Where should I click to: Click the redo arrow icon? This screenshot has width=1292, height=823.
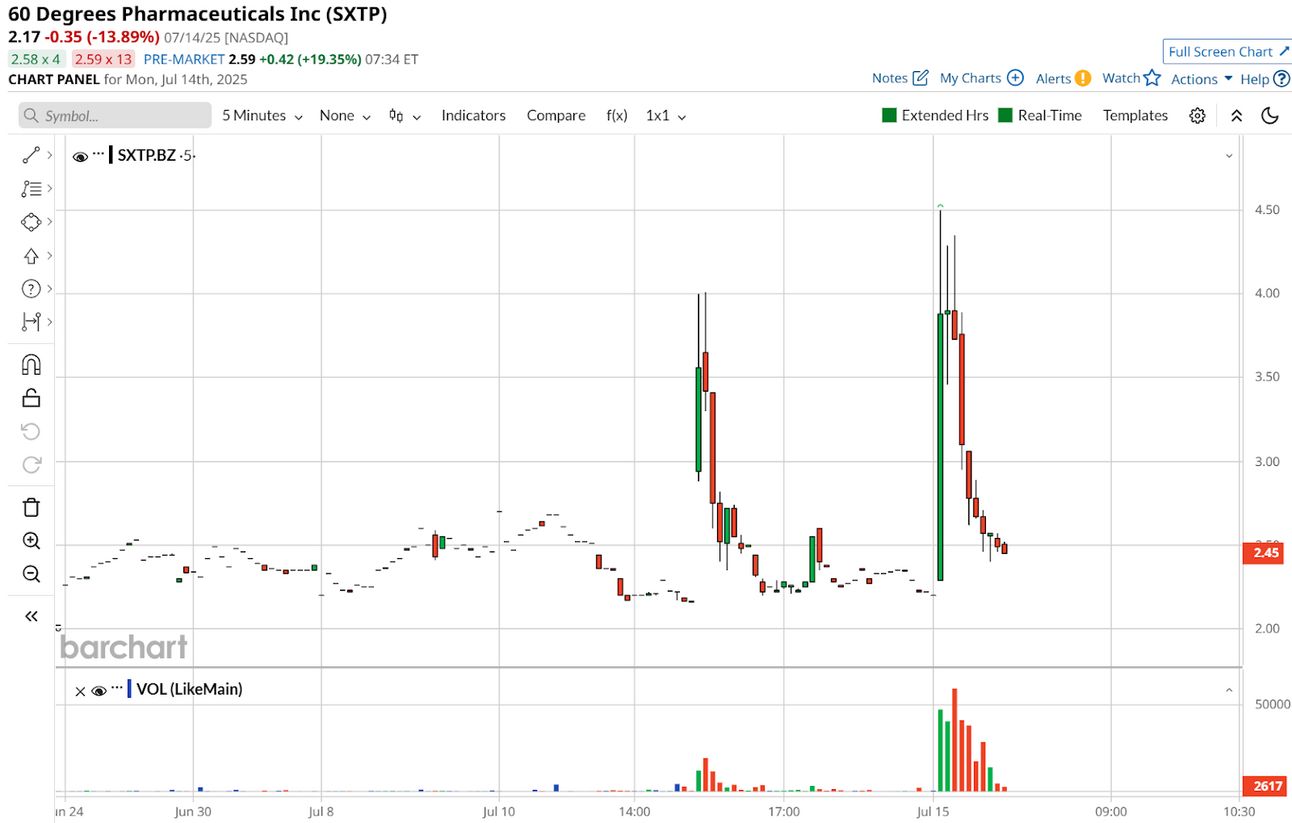(x=31, y=464)
